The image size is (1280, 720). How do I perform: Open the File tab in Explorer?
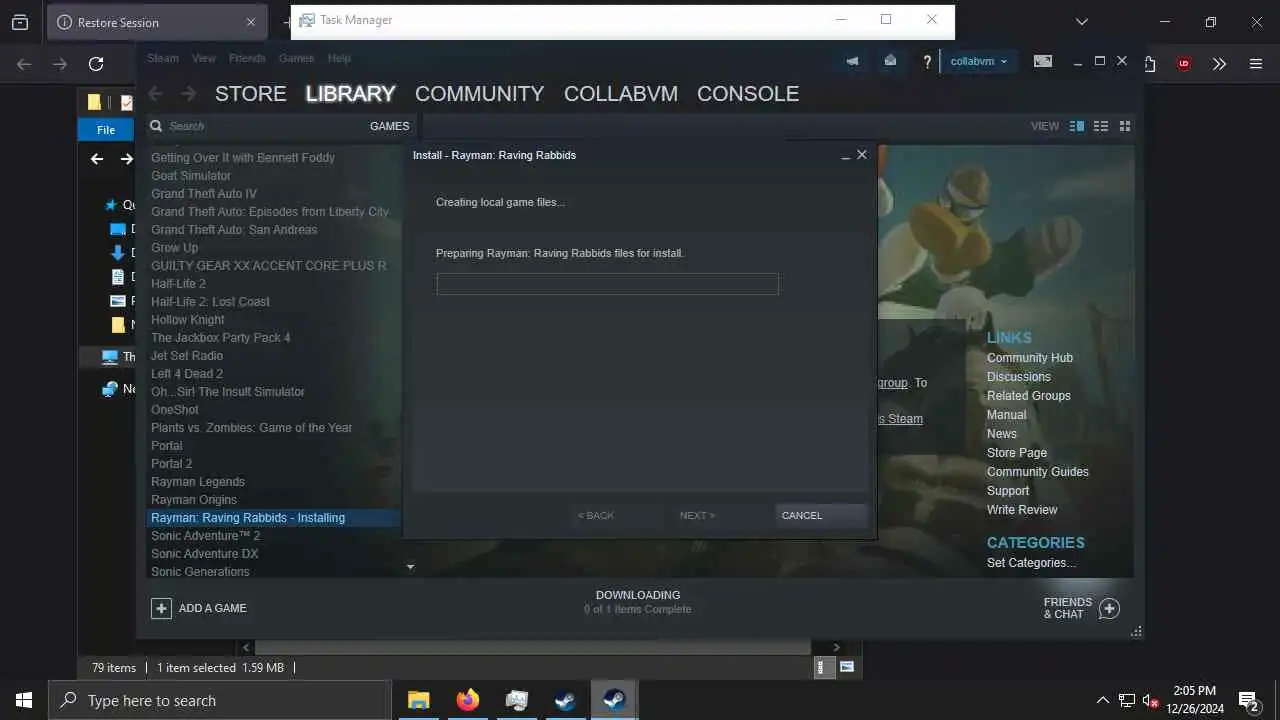[x=106, y=130]
